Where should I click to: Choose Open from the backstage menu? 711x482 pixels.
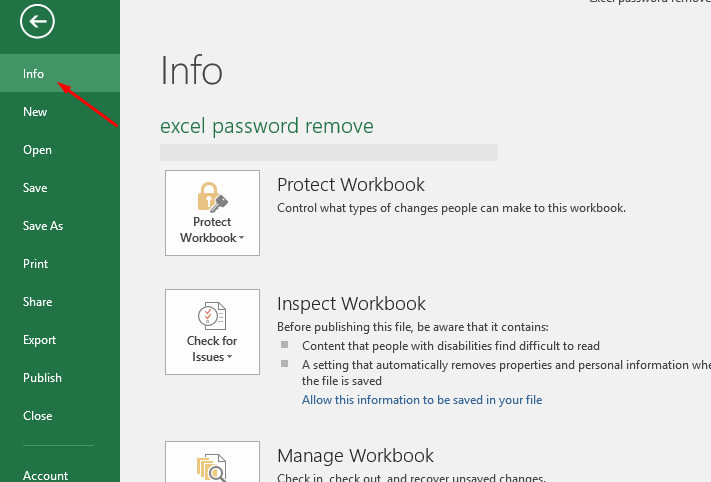click(x=37, y=150)
